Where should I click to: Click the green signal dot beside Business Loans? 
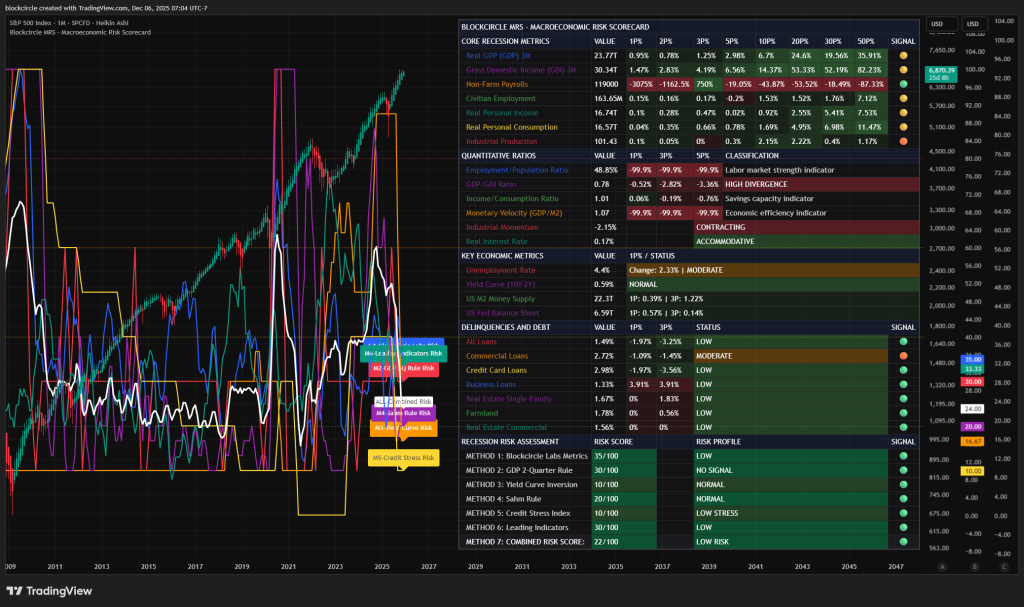point(903,384)
